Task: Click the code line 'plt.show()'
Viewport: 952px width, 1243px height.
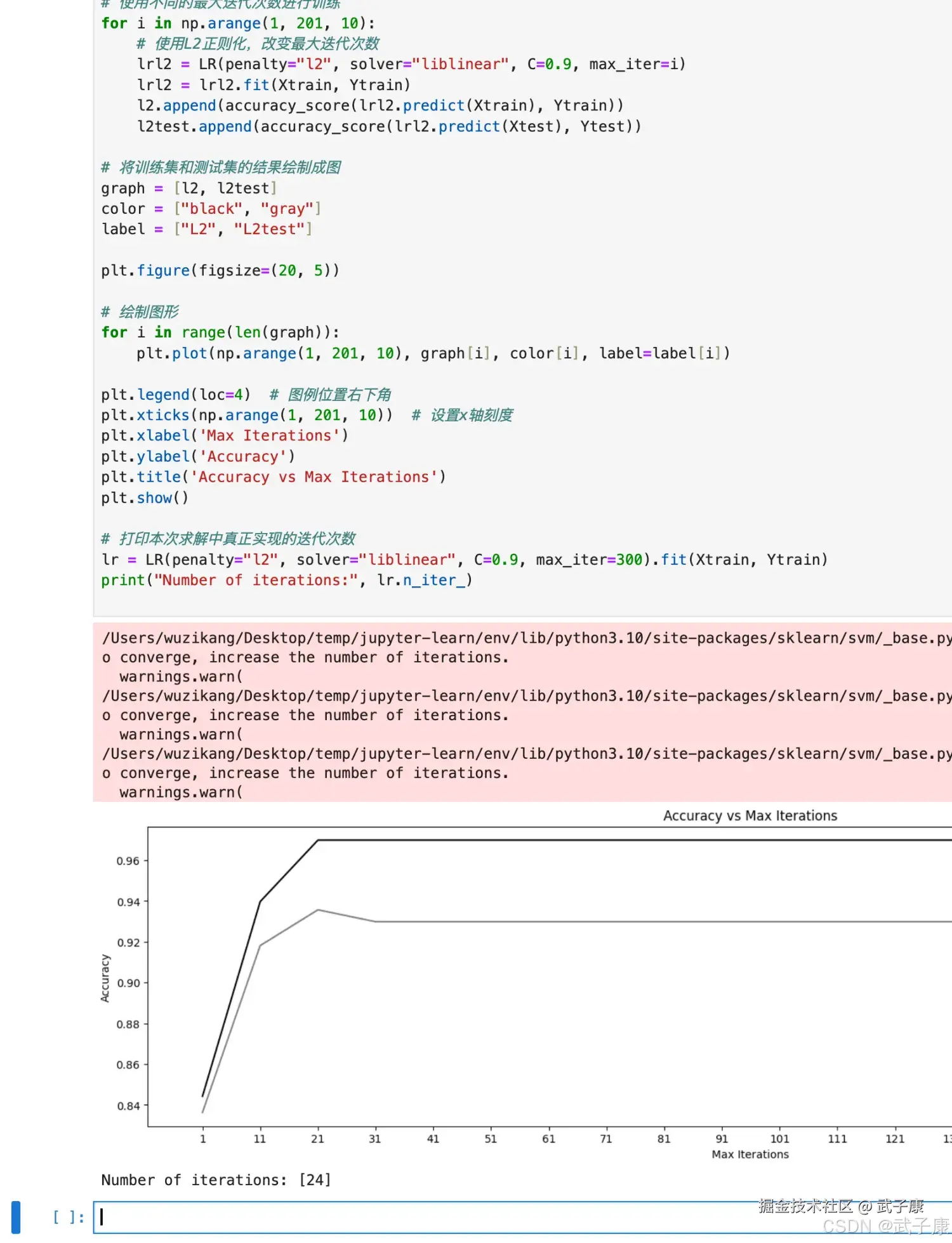Action: click(145, 497)
